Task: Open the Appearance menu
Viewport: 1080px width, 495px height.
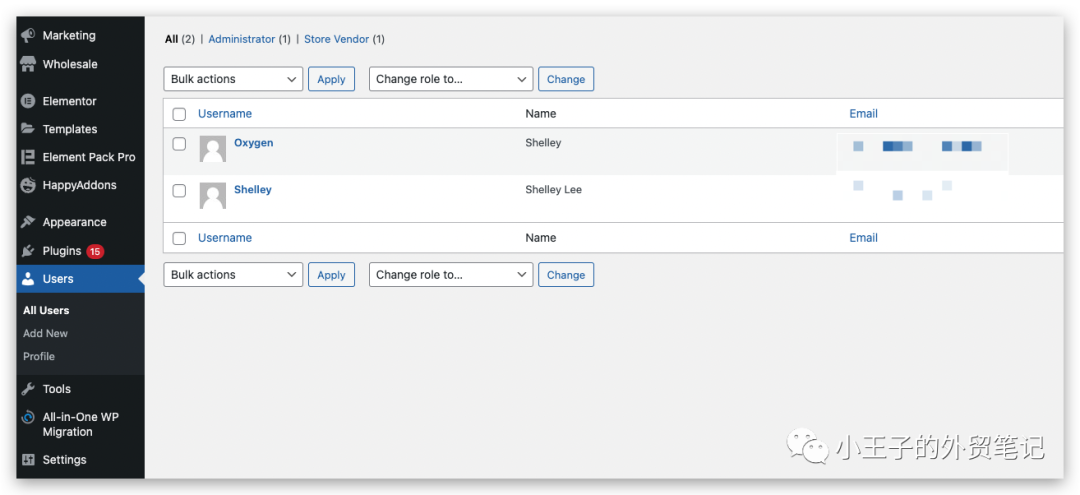Action: tap(74, 222)
